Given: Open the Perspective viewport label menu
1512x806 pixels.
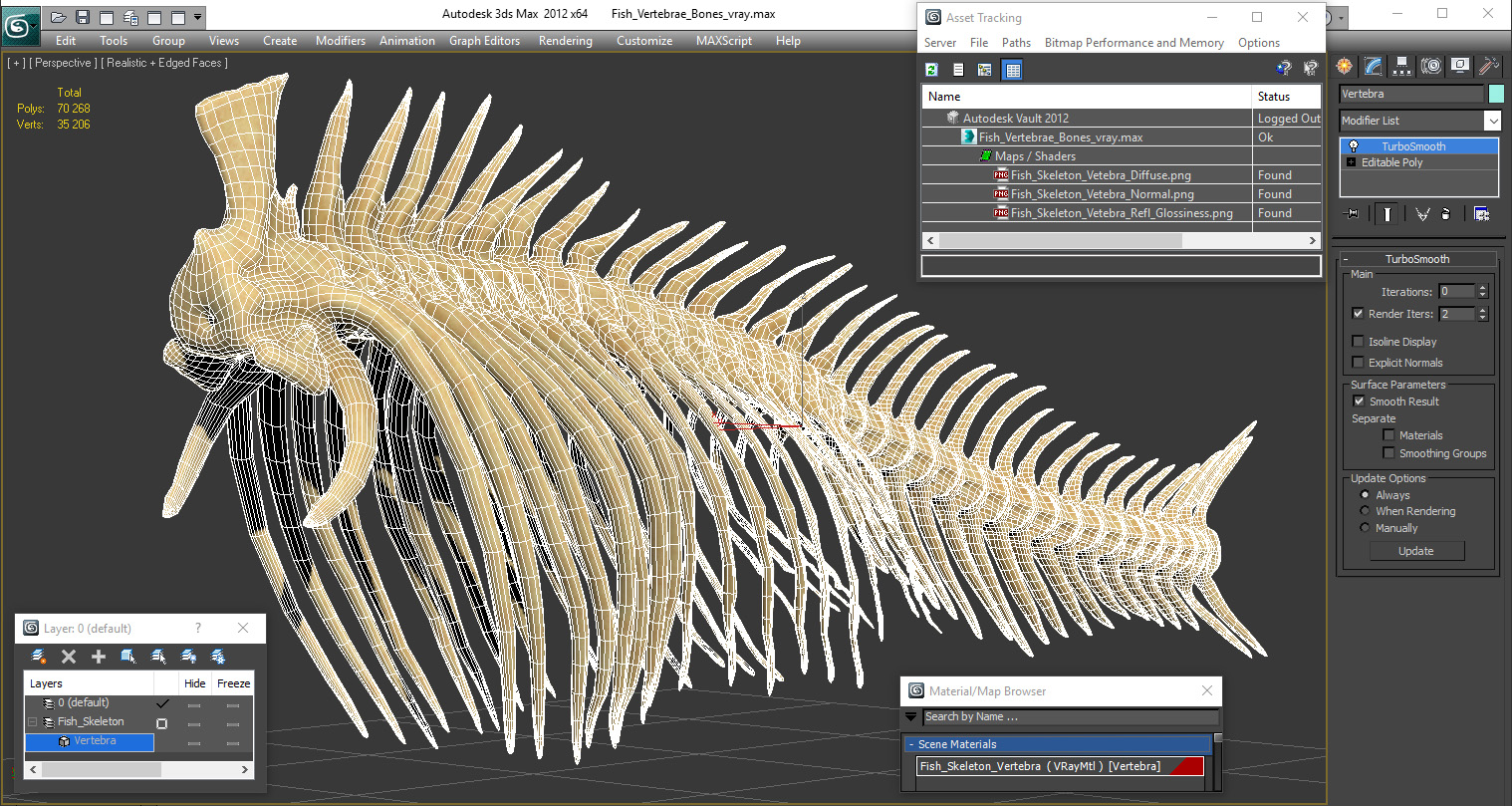Looking at the screenshot, I should click(x=64, y=63).
